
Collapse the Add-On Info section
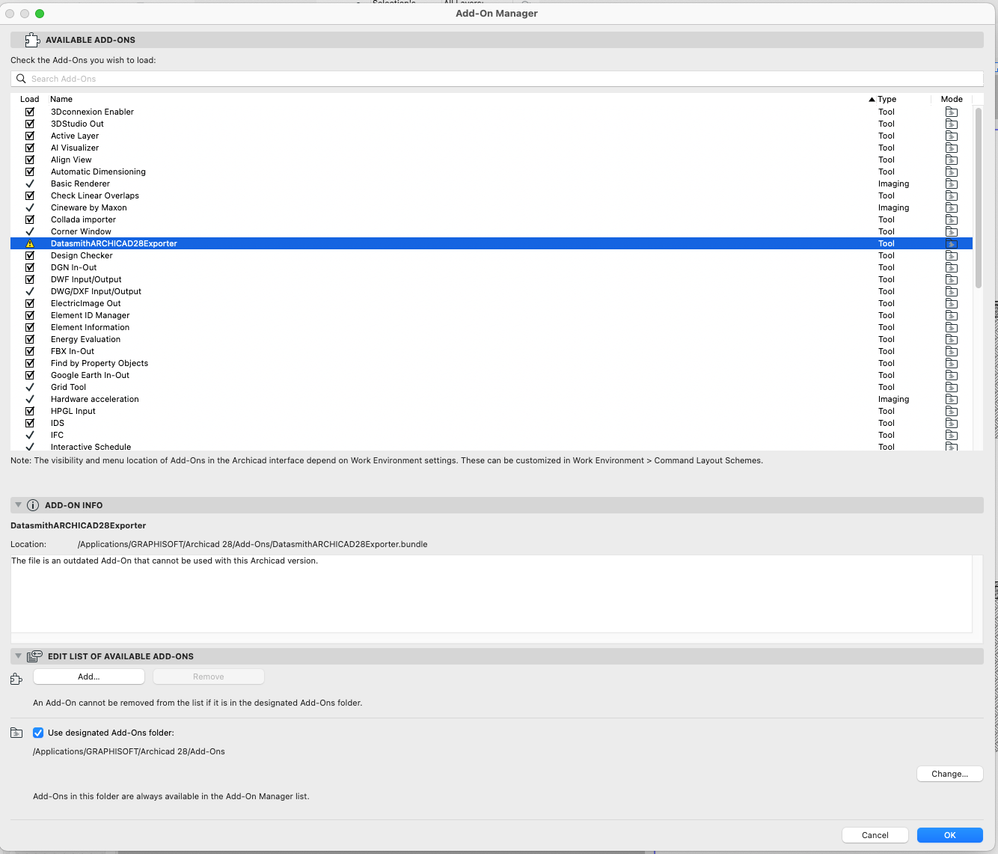pyautogui.click(x=16, y=504)
